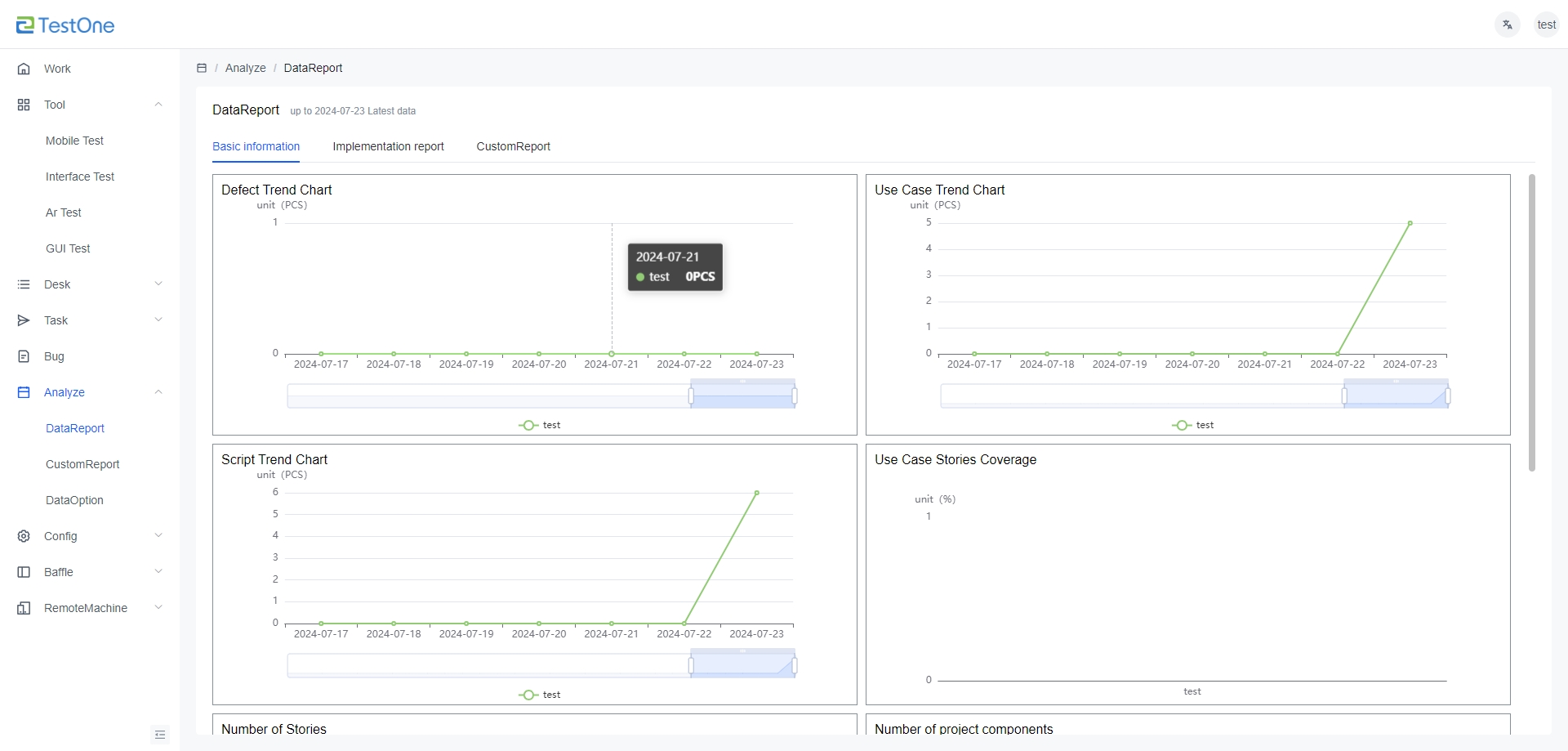Click the Desk list icon
The image size is (1568, 751).
pyautogui.click(x=24, y=284)
